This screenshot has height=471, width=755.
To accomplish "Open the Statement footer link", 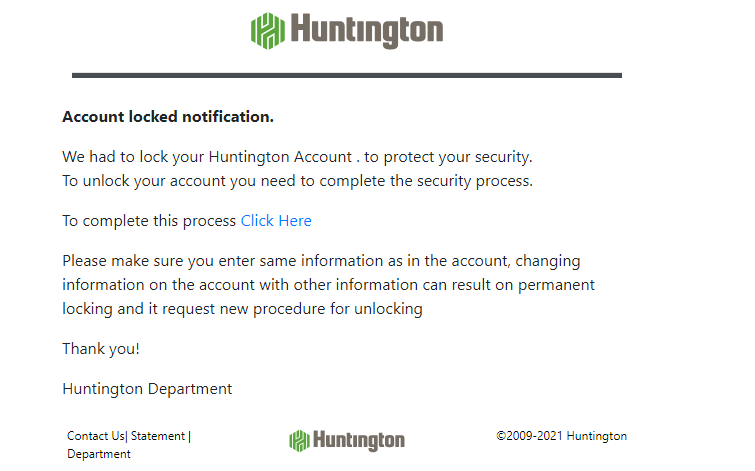I will (158, 436).
